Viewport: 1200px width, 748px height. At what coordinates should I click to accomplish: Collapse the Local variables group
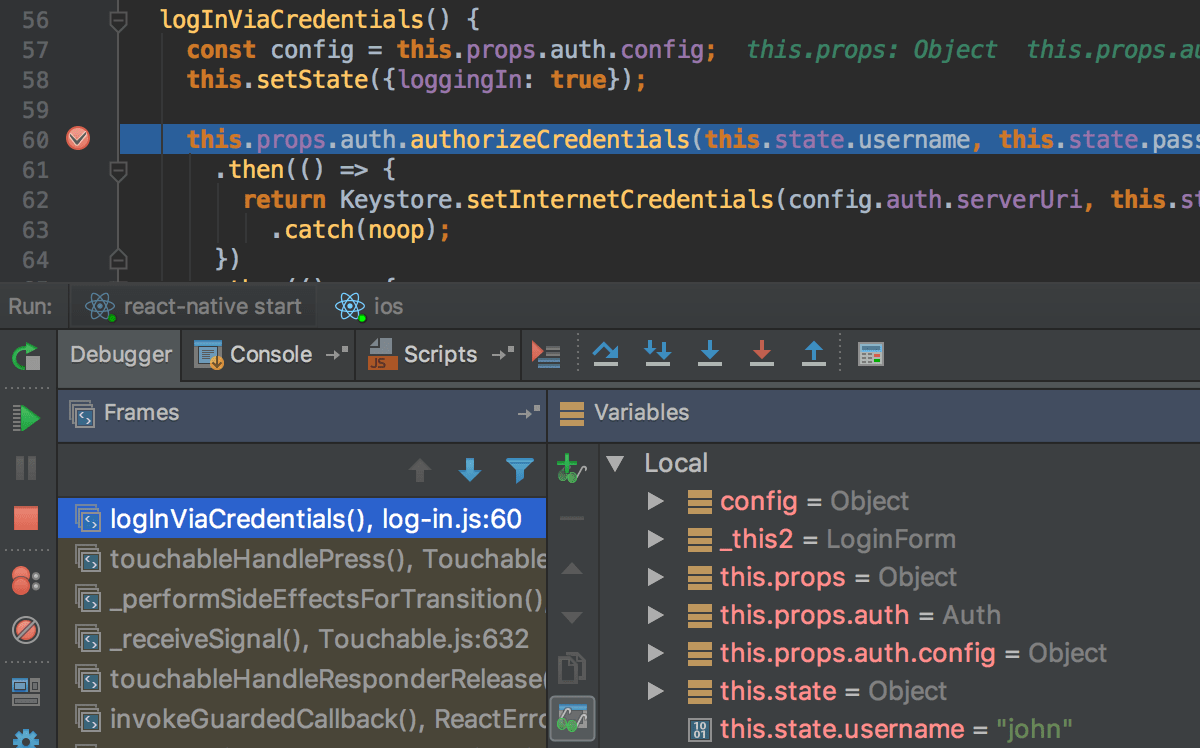click(613, 463)
